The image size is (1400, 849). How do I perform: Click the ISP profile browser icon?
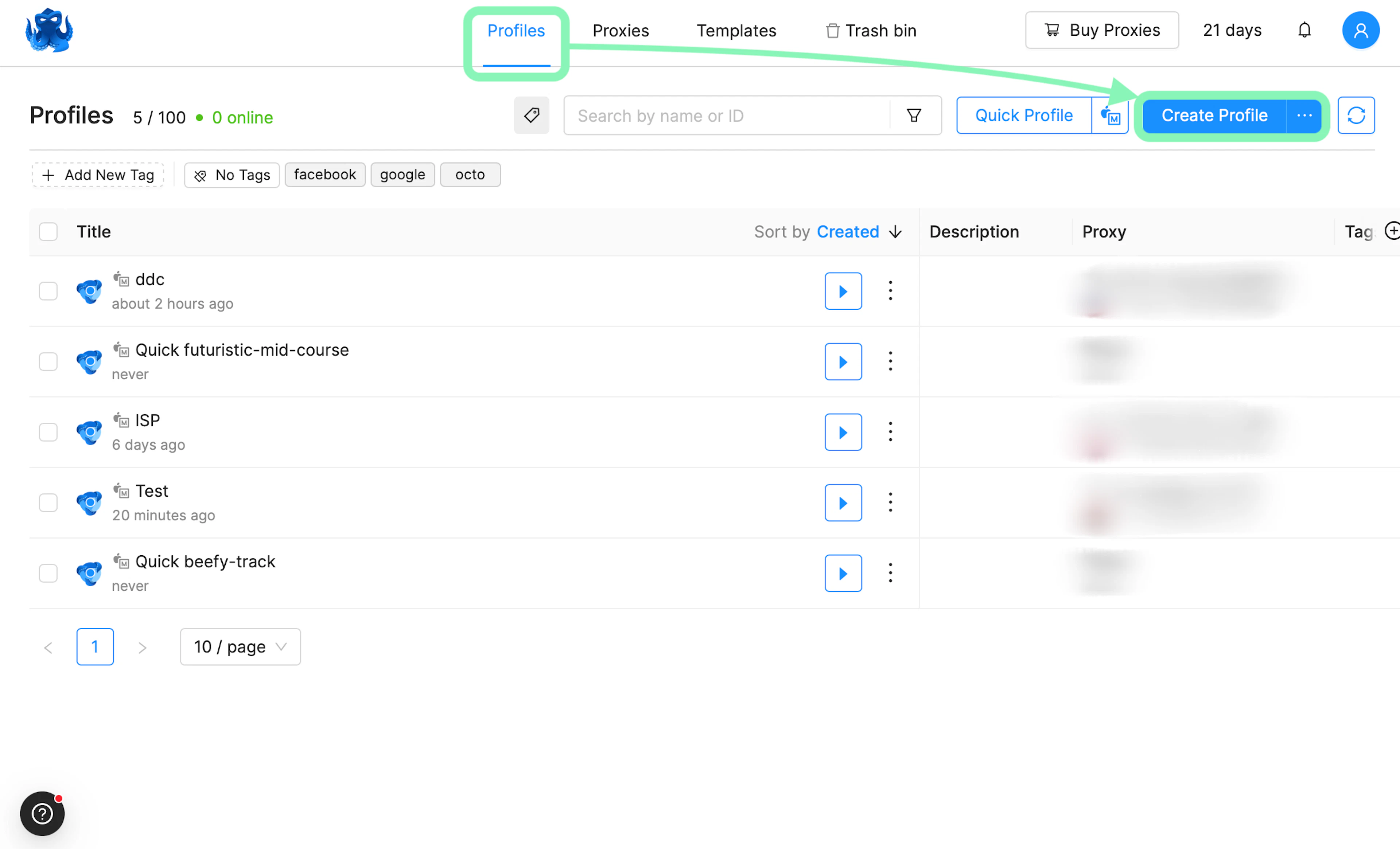(89, 432)
